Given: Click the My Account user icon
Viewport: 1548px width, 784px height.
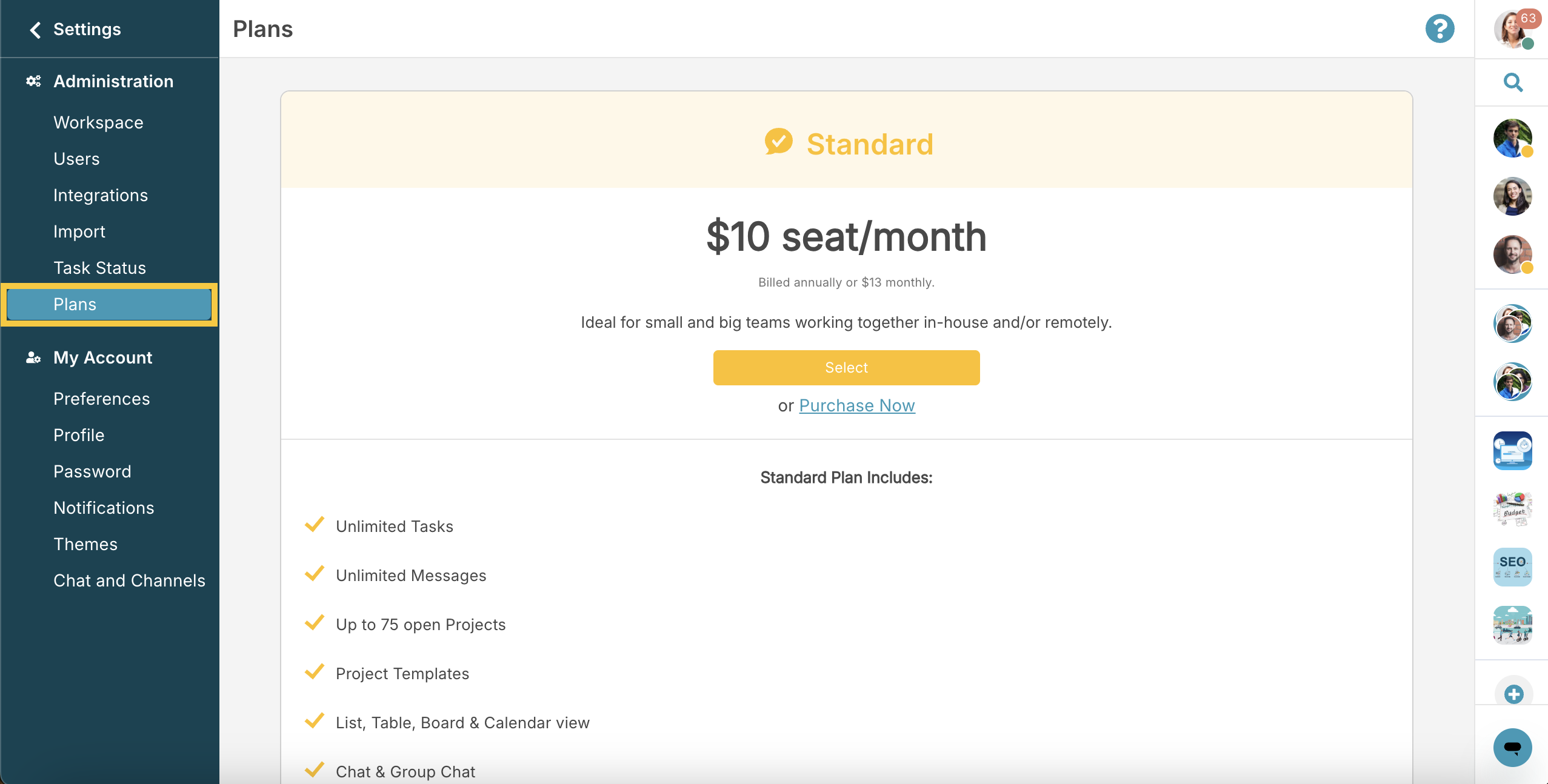Looking at the screenshot, I should pos(33,357).
